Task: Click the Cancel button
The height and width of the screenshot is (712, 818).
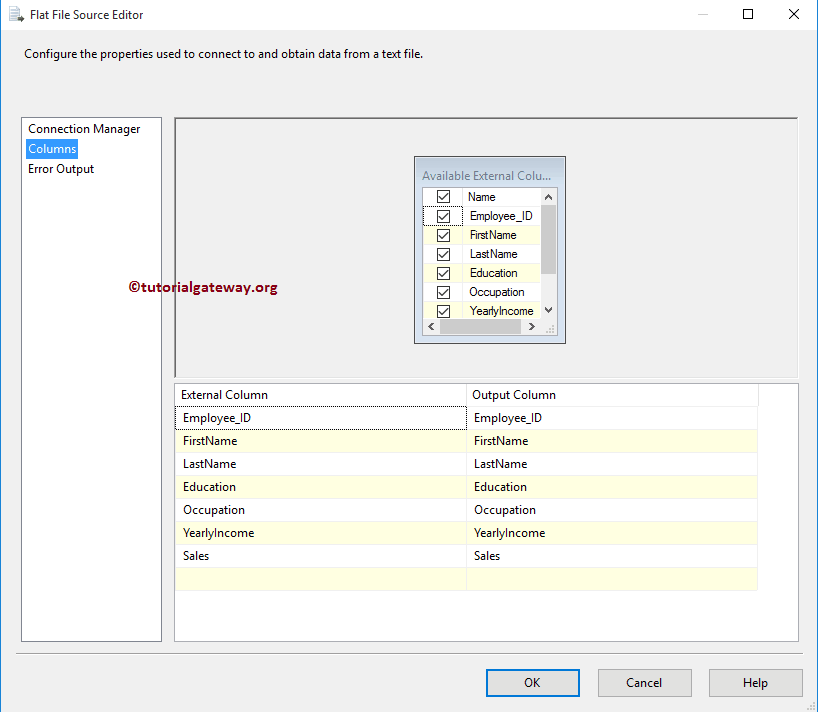Action: pyautogui.click(x=644, y=683)
